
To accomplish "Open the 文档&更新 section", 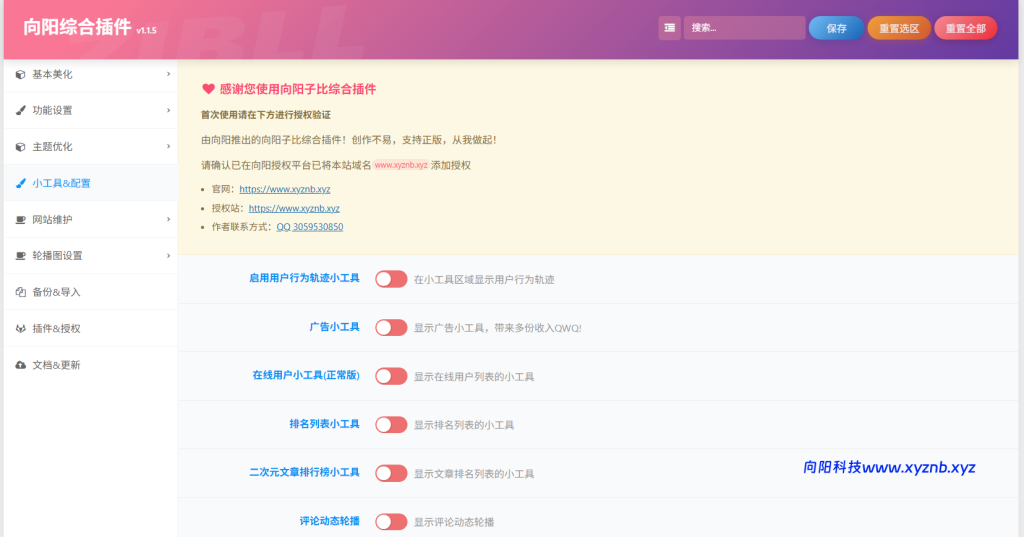I will tap(91, 365).
